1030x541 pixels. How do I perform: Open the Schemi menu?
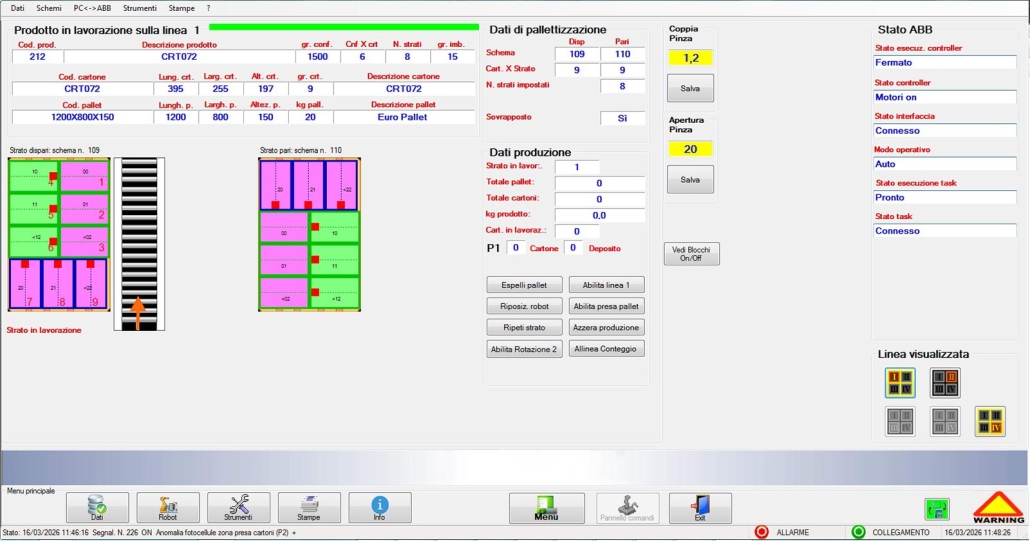pyautogui.click(x=49, y=8)
